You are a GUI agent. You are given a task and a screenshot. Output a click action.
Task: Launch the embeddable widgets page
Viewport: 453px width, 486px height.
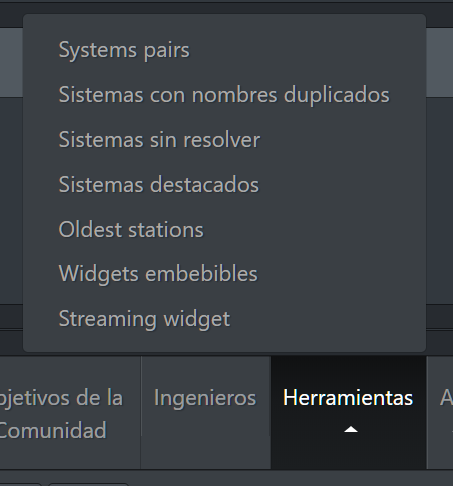click(x=158, y=274)
